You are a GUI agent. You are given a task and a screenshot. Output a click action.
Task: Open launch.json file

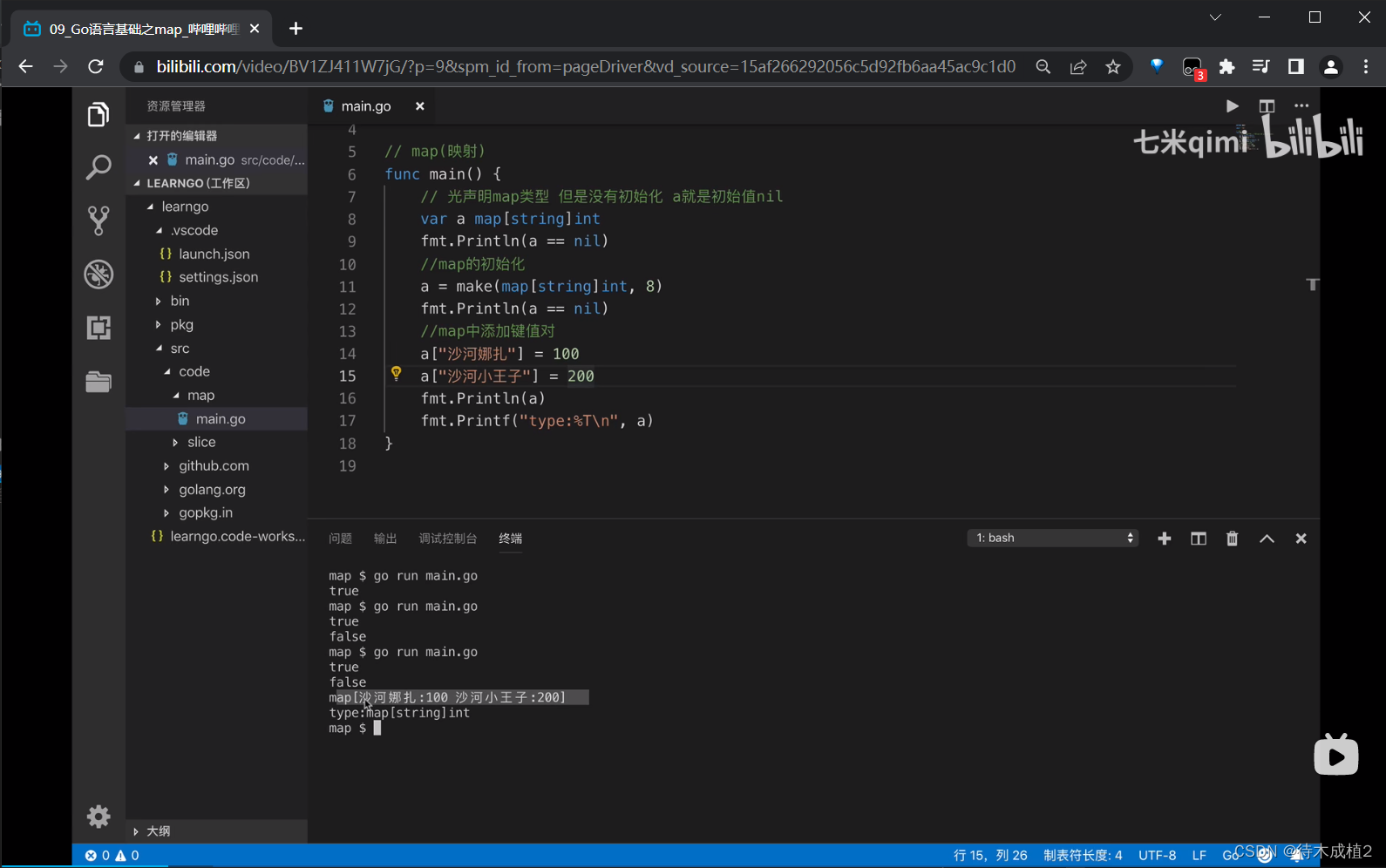[214, 254]
